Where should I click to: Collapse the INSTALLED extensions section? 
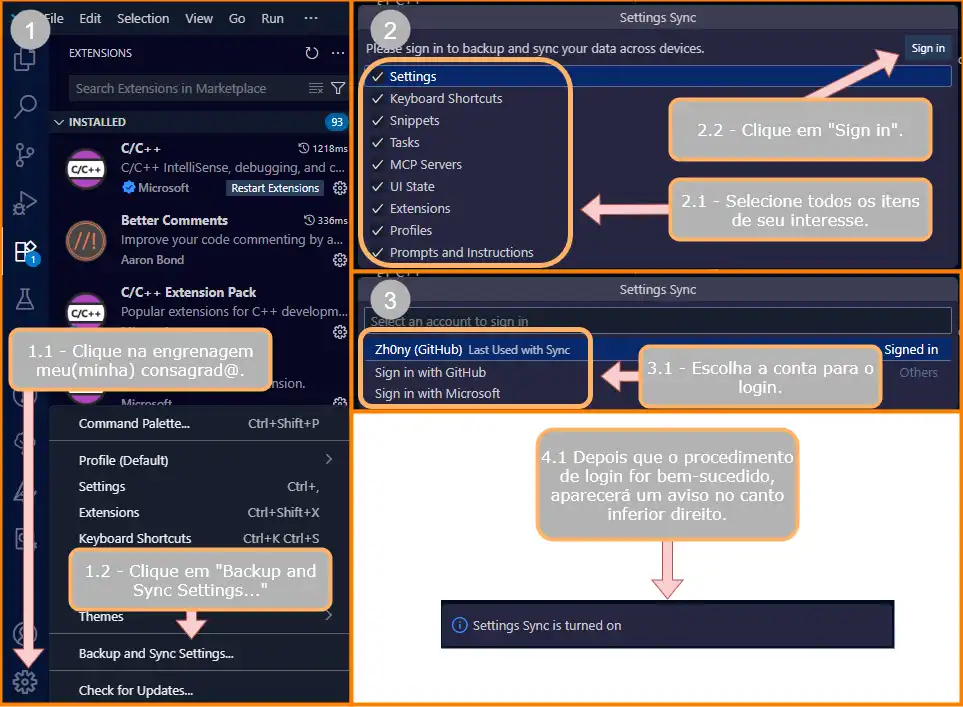pyautogui.click(x=59, y=122)
